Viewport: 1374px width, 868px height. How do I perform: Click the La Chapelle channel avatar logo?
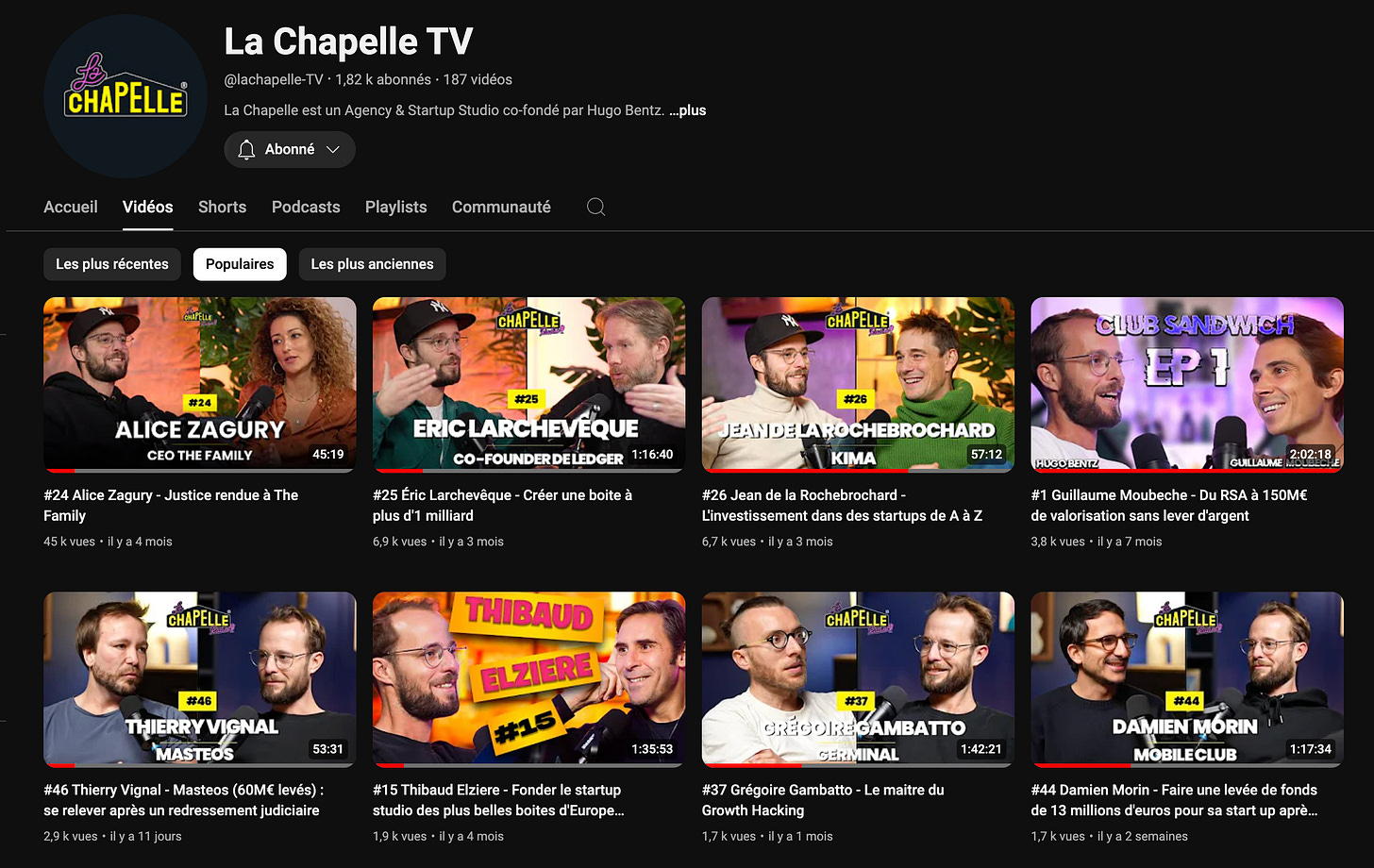click(x=126, y=96)
